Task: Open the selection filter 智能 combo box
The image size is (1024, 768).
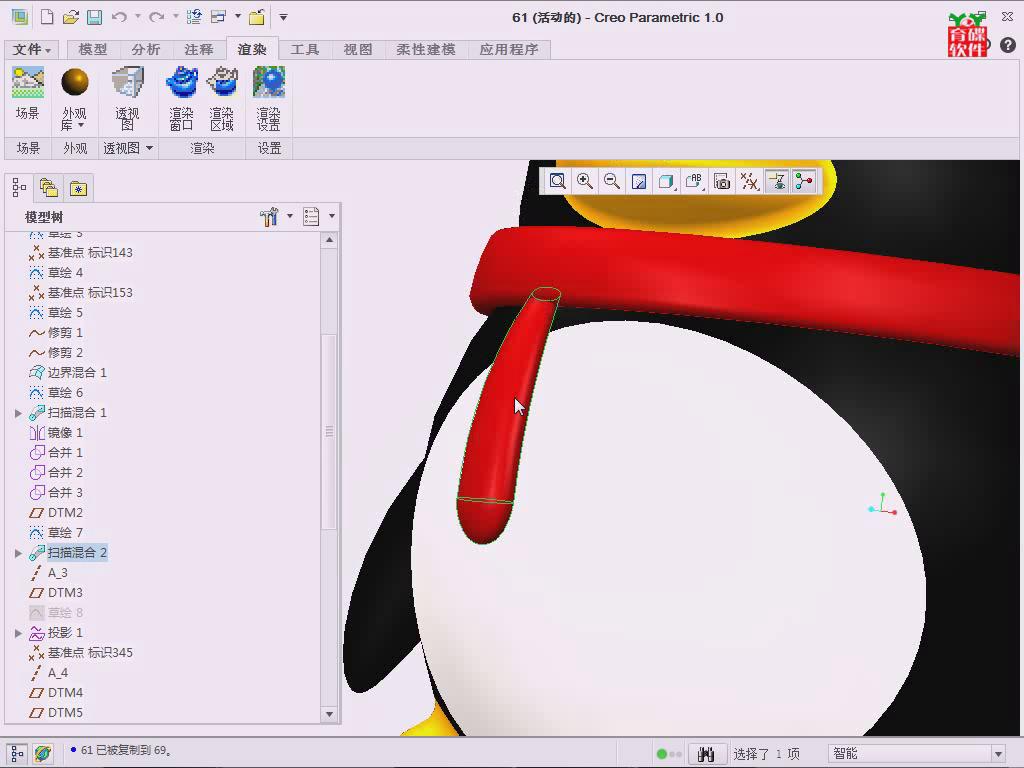Action: point(917,754)
